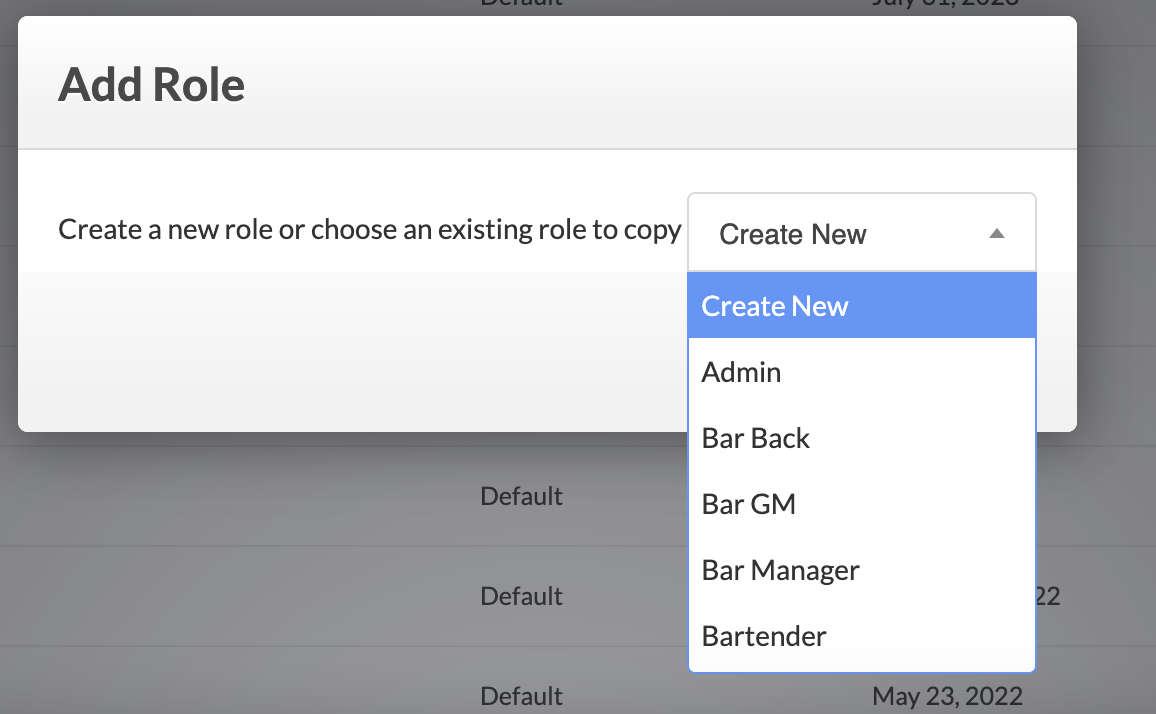
Task: Click the 'Create a new role' instruction text
Action: tap(369, 229)
